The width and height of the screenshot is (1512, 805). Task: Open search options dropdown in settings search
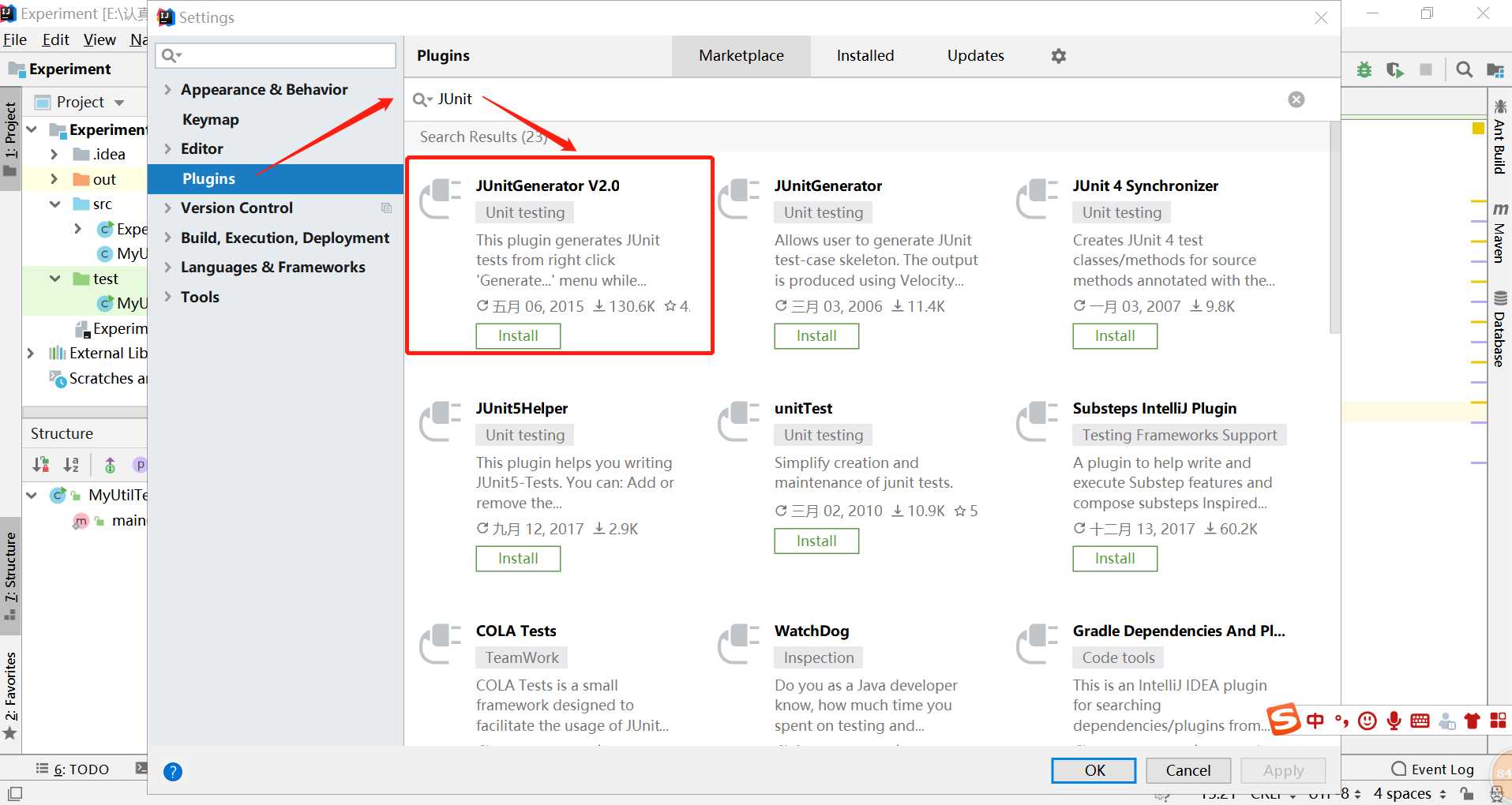tap(171, 56)
